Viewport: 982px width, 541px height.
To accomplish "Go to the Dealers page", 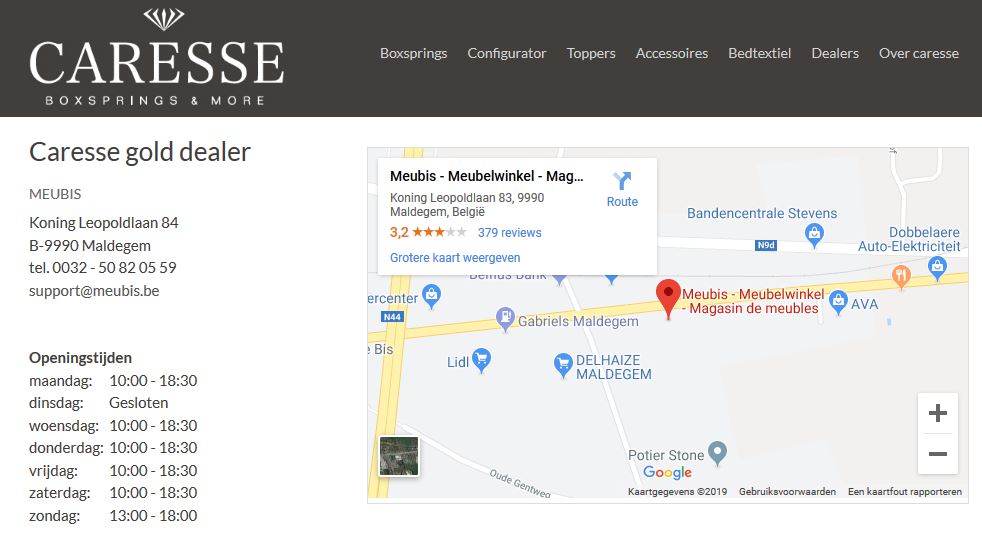I will tap(834, 53).
